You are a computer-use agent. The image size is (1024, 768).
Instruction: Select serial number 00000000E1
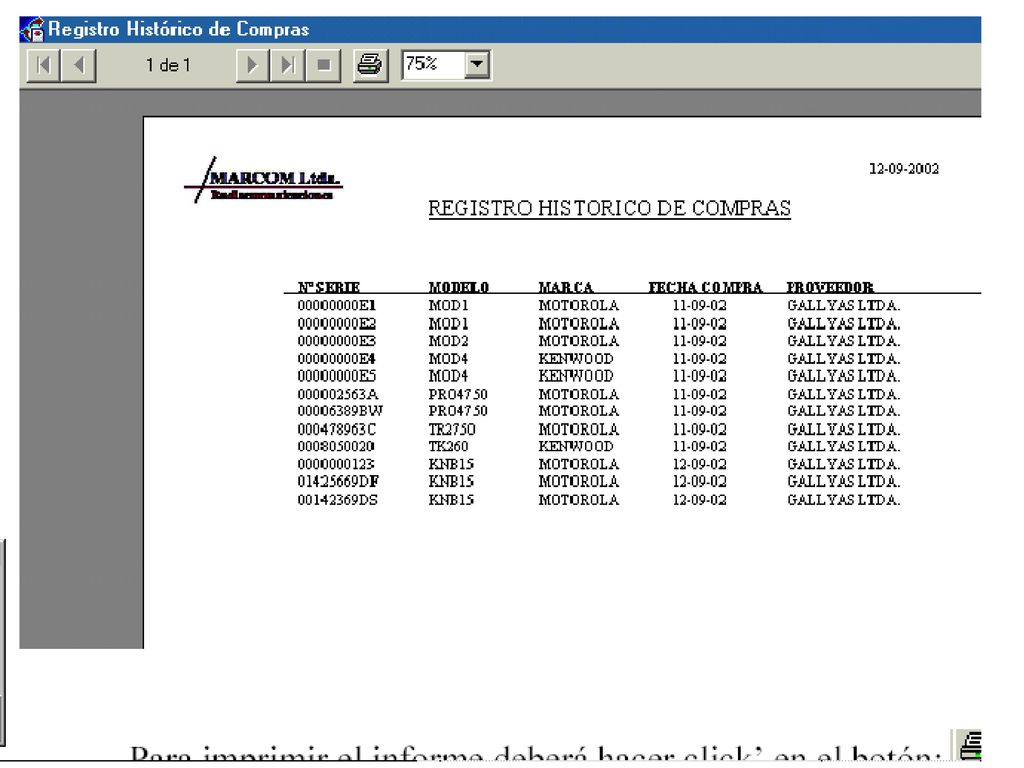(x=337, y=306)
